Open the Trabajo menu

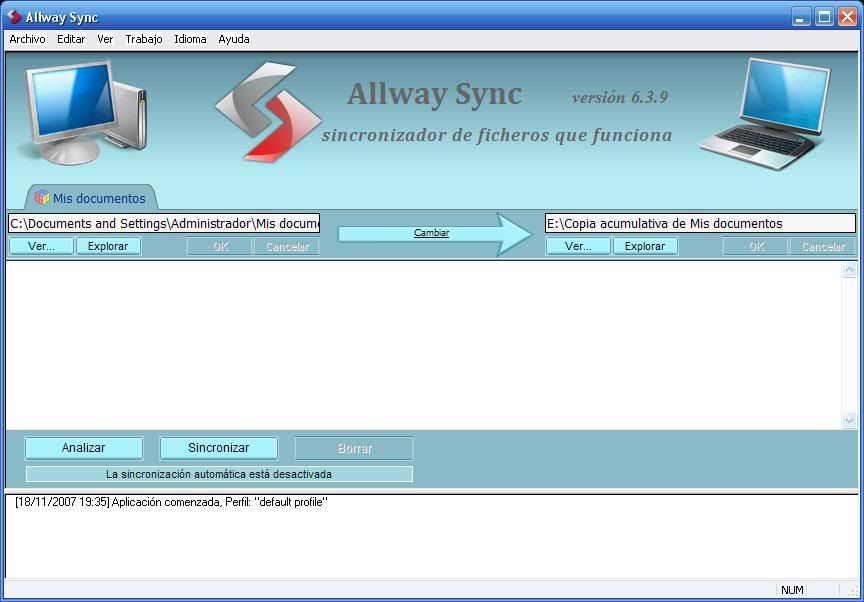(x=144, y=39)
